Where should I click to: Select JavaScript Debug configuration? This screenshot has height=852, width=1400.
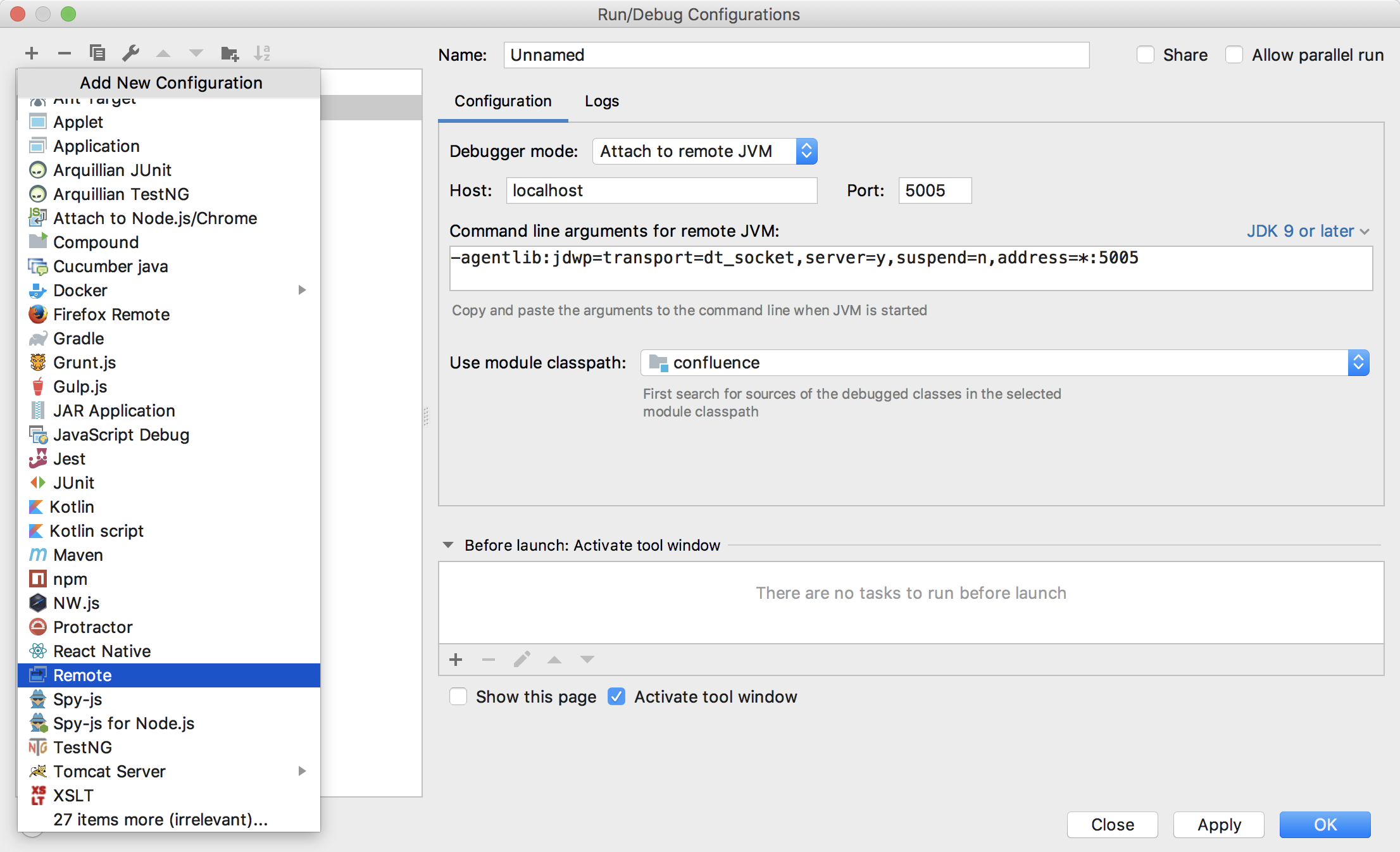168,434
